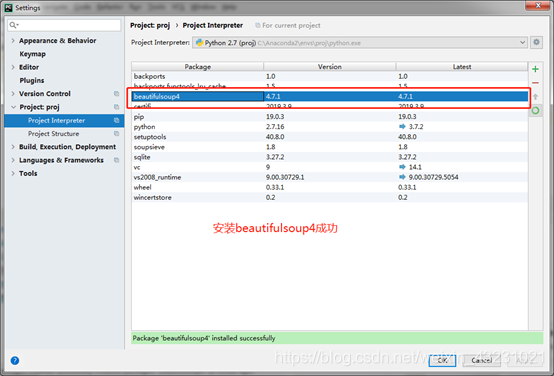Select the python package row
The width and height of the screenshot is (554, 376).
point(330,127)
